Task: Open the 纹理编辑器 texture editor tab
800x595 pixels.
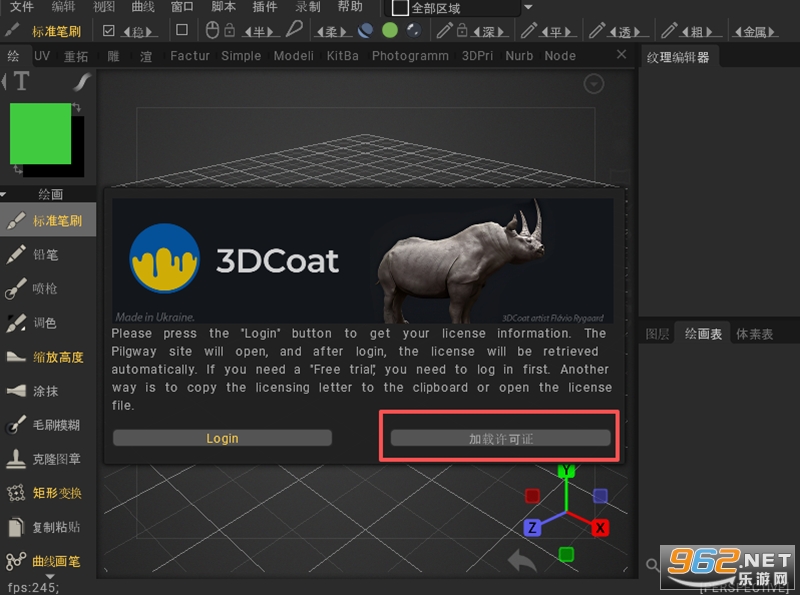Action: point(678,57)
